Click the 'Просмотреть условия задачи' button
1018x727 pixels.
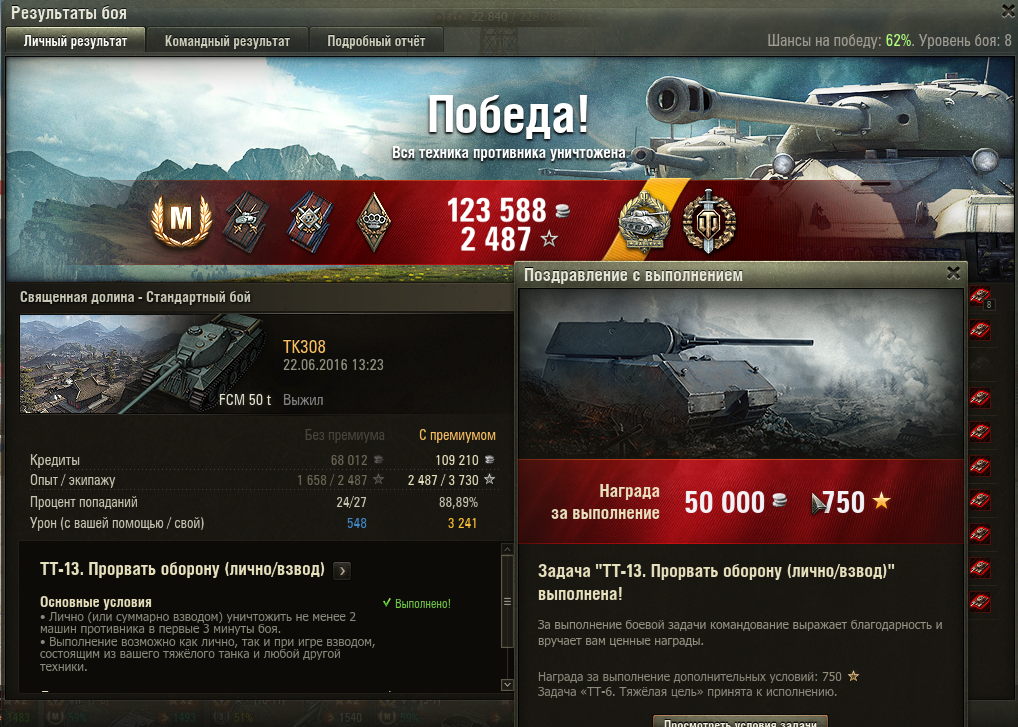(x=739, y=721)
